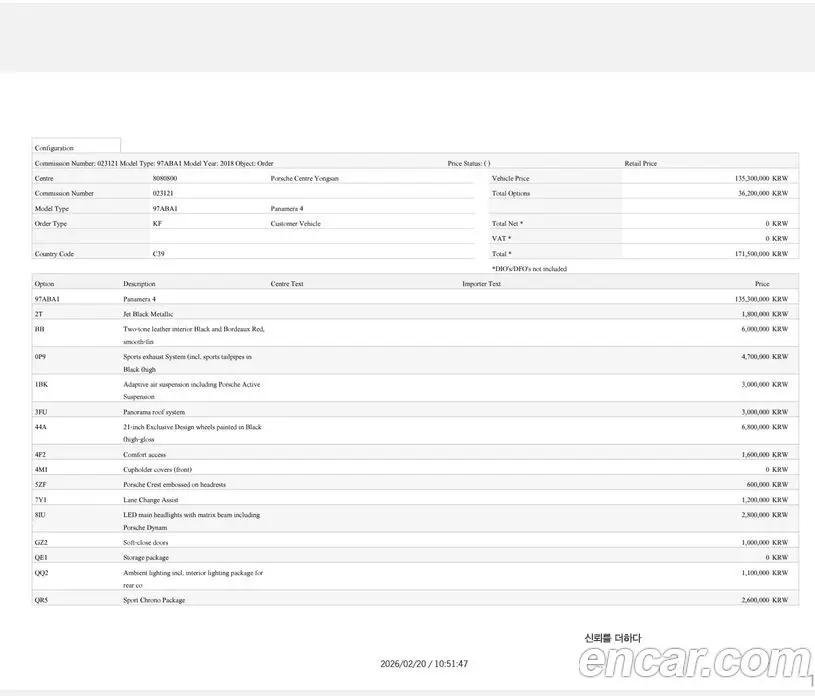Click the "Vehicle Price" label
This screenshot has width=815, height=696.
[x=510, y=178]
